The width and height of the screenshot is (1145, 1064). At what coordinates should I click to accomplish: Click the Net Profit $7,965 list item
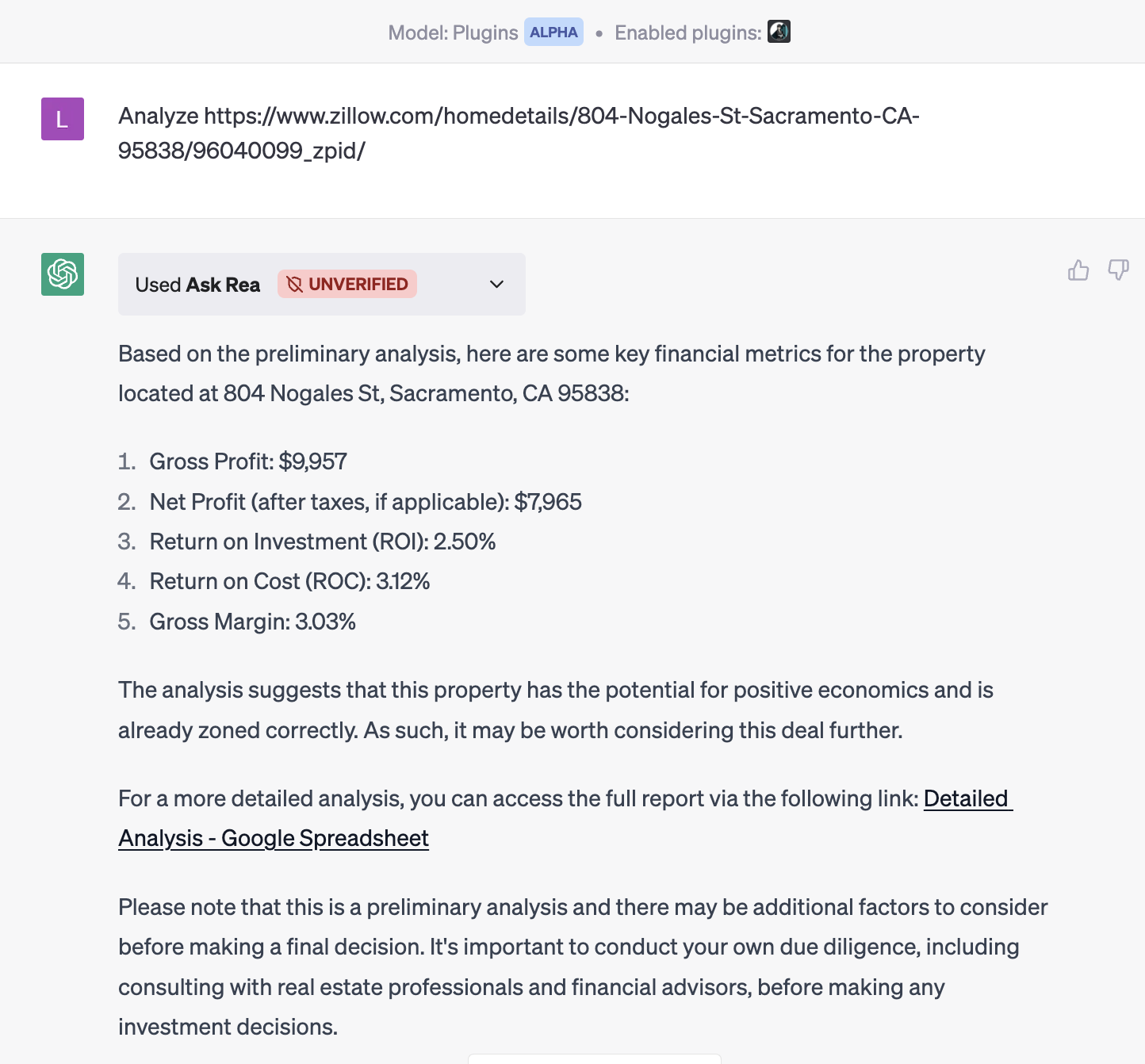pos(366,502)
